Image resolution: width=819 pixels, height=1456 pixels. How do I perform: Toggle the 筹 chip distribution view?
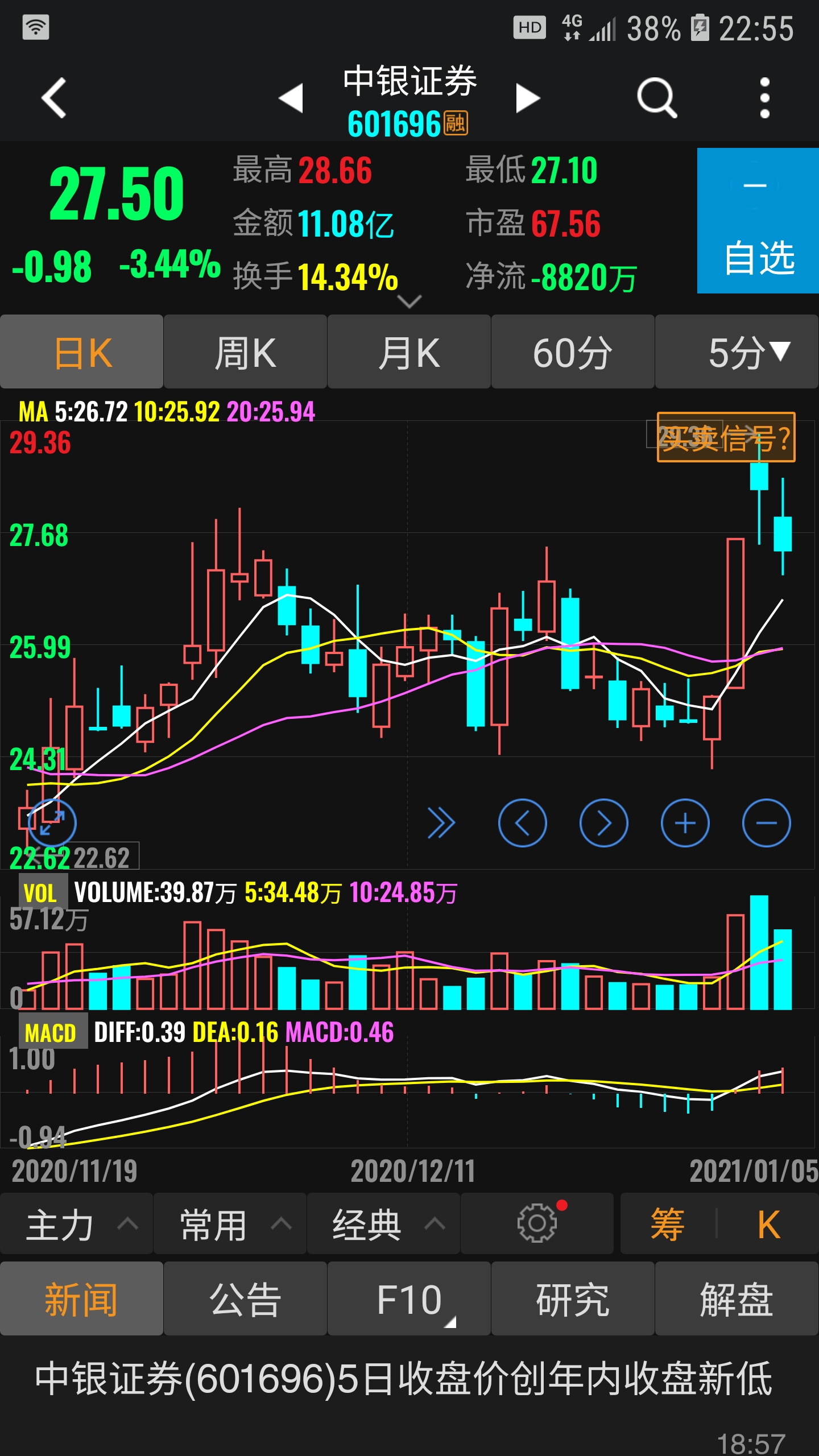click(668, 1224)
